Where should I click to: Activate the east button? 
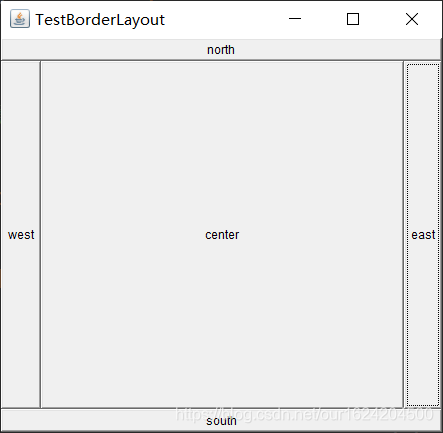423,234
